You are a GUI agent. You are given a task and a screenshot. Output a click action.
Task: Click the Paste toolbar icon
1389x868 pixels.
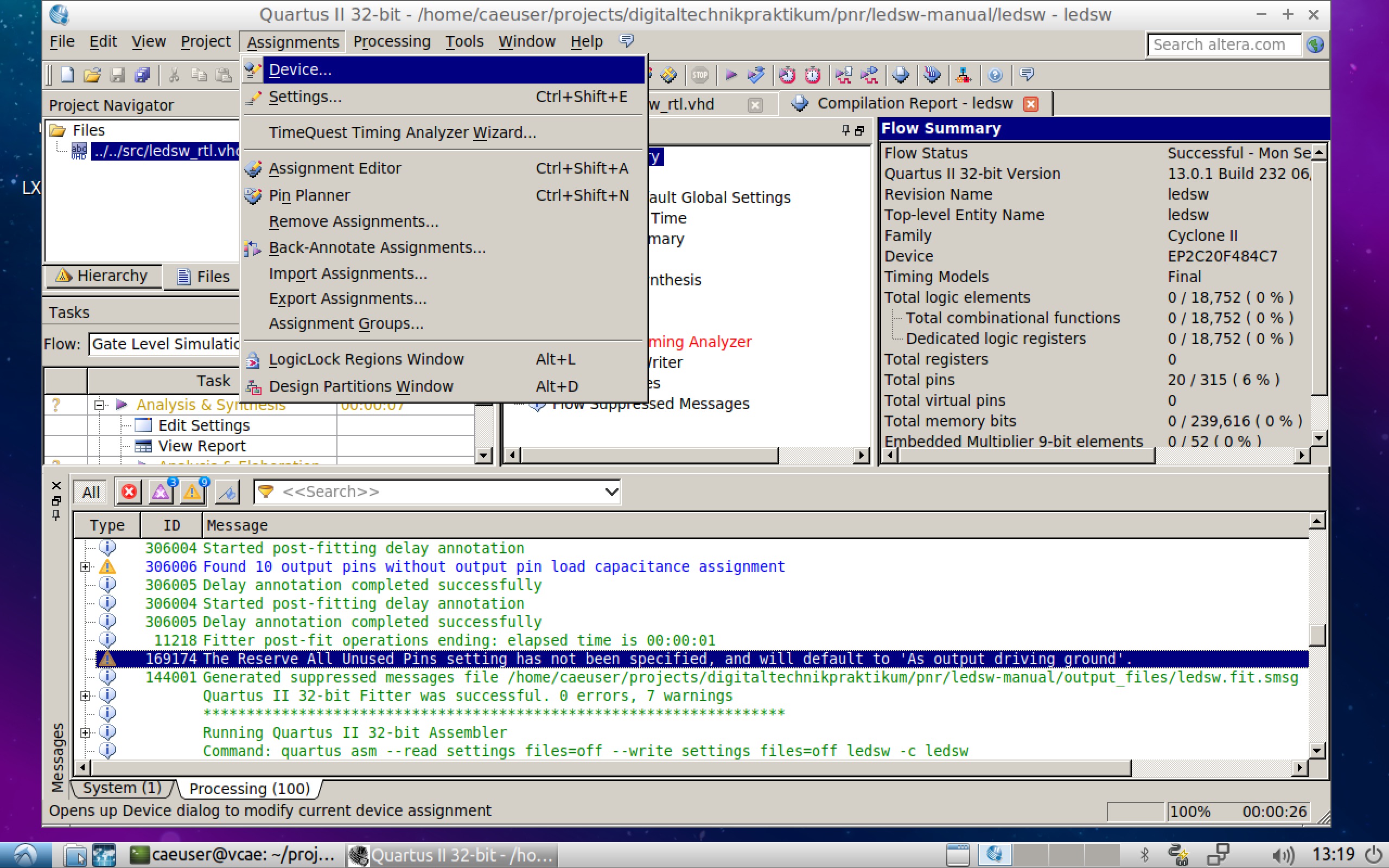pyautogui.click(x=224, y=75)
